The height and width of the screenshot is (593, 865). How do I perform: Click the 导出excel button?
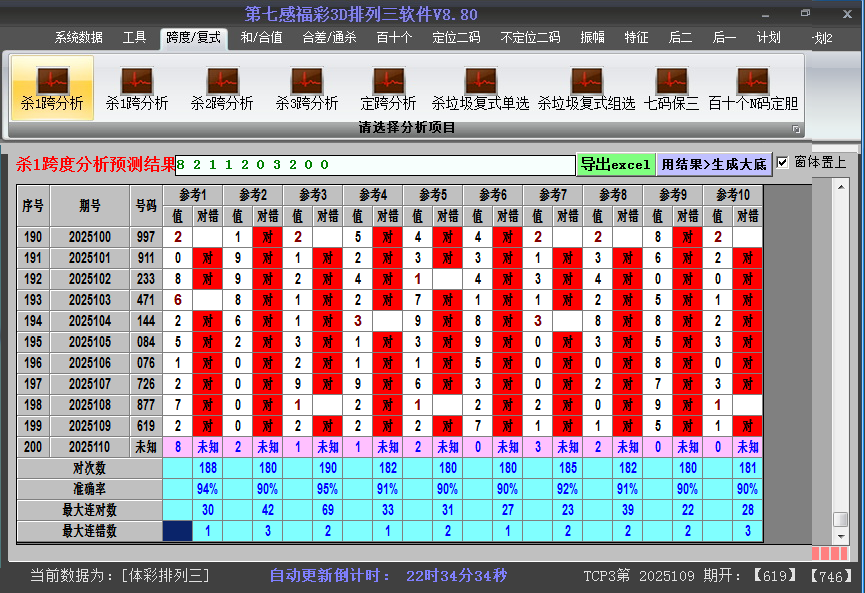click(x=616, y=164)
